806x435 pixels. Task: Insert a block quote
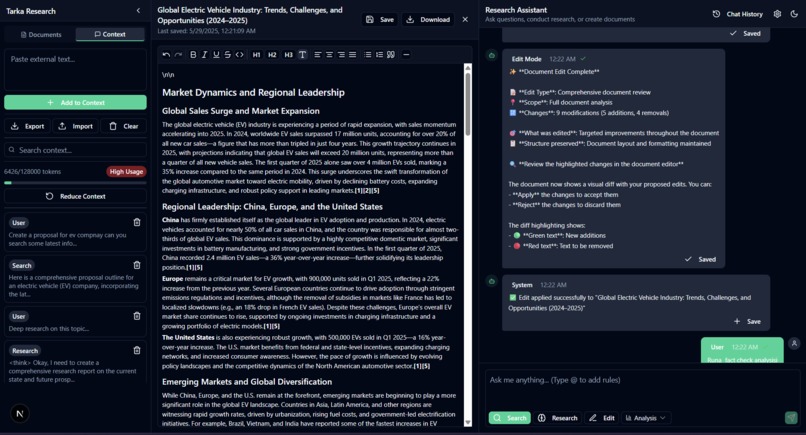[391, 55]
